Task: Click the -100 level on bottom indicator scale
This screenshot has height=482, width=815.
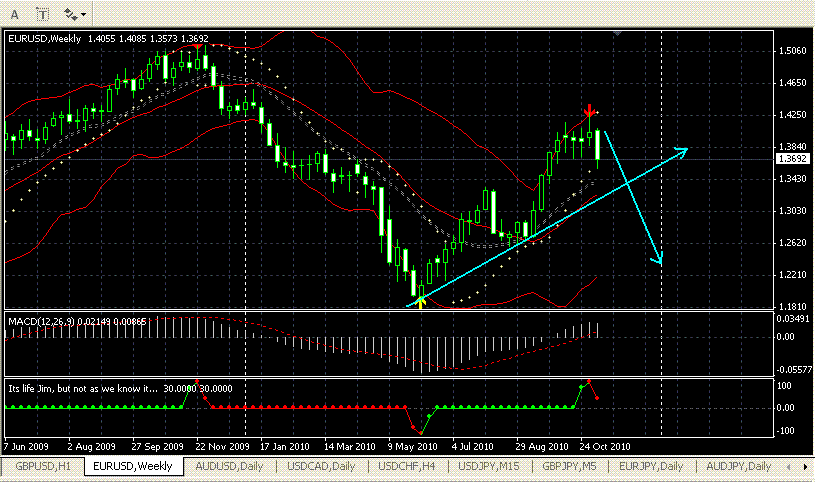Action: tap(784, 431)
